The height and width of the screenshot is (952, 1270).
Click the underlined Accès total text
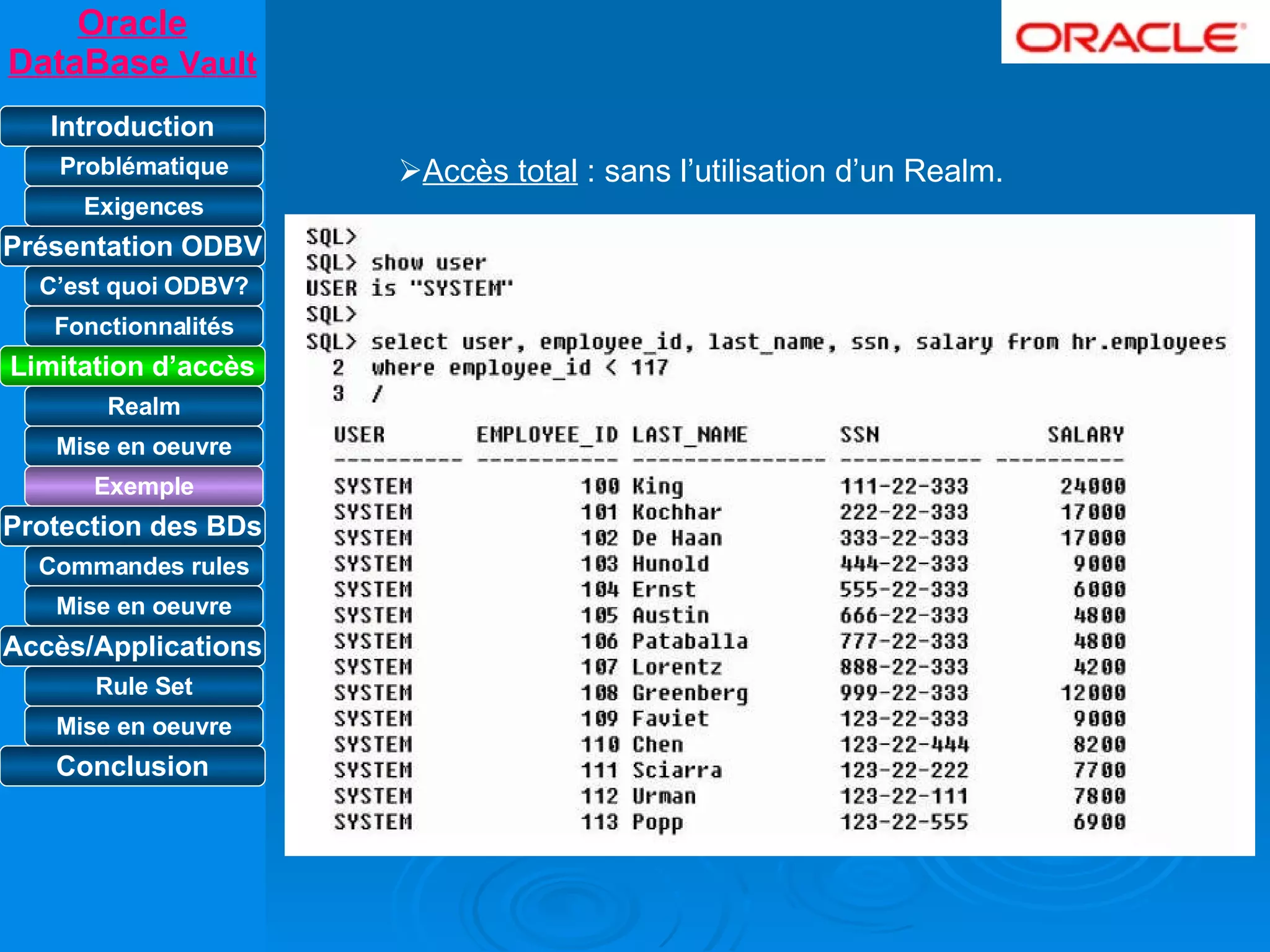(500, 171)
